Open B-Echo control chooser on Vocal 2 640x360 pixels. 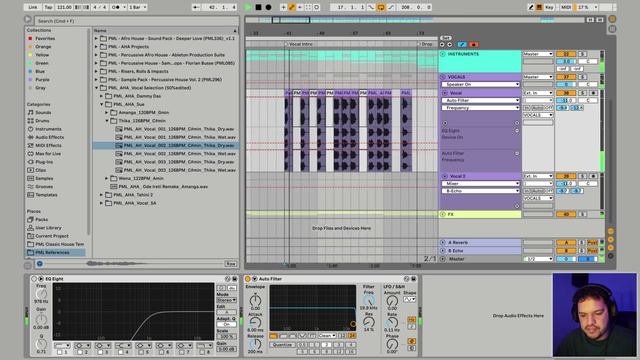tap(480, 191)
